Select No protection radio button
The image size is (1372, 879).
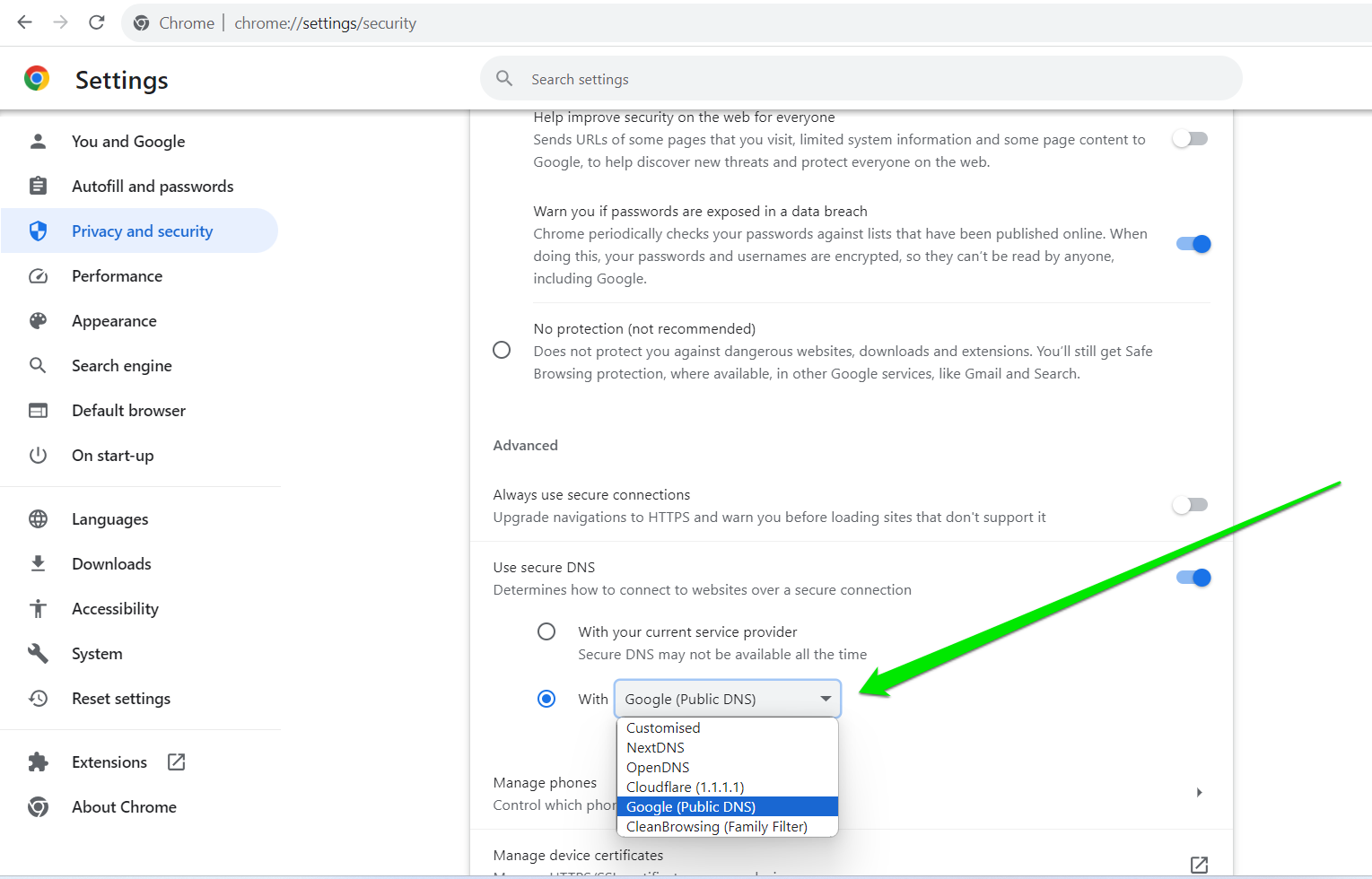click(502, 350)
